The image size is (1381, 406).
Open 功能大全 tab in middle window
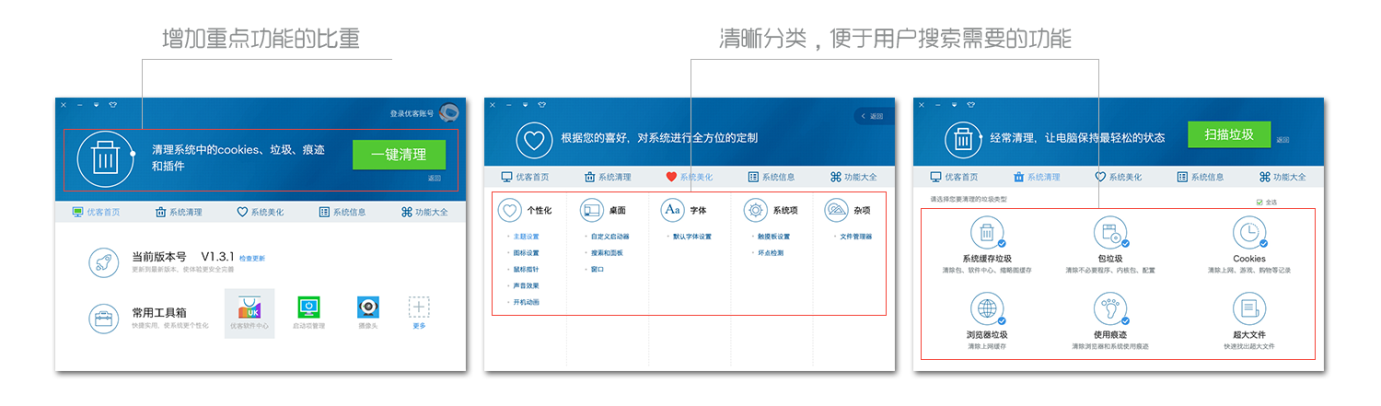(853, 177)
